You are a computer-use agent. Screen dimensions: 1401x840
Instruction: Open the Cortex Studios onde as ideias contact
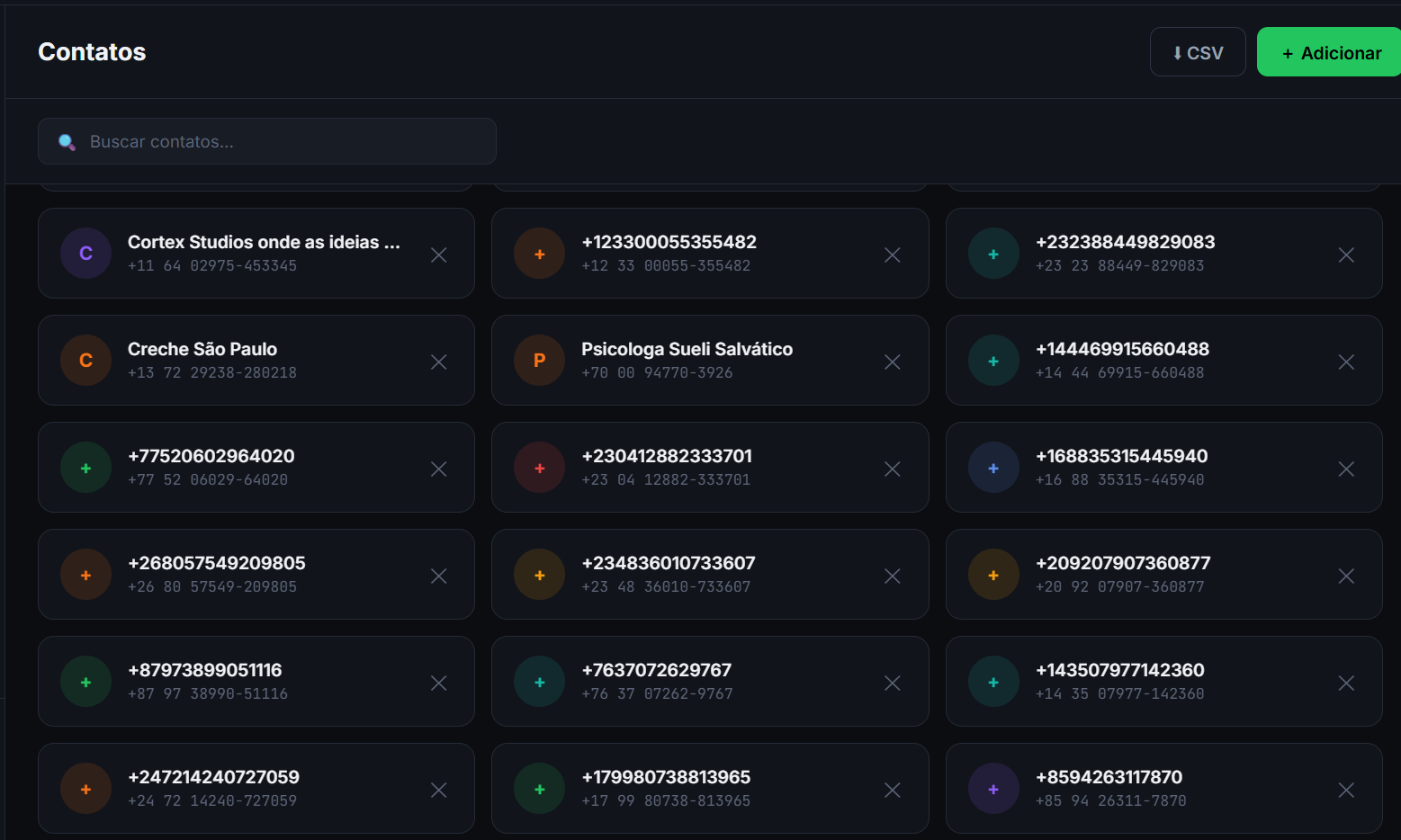pyautogui.click(x=264, y=242)
